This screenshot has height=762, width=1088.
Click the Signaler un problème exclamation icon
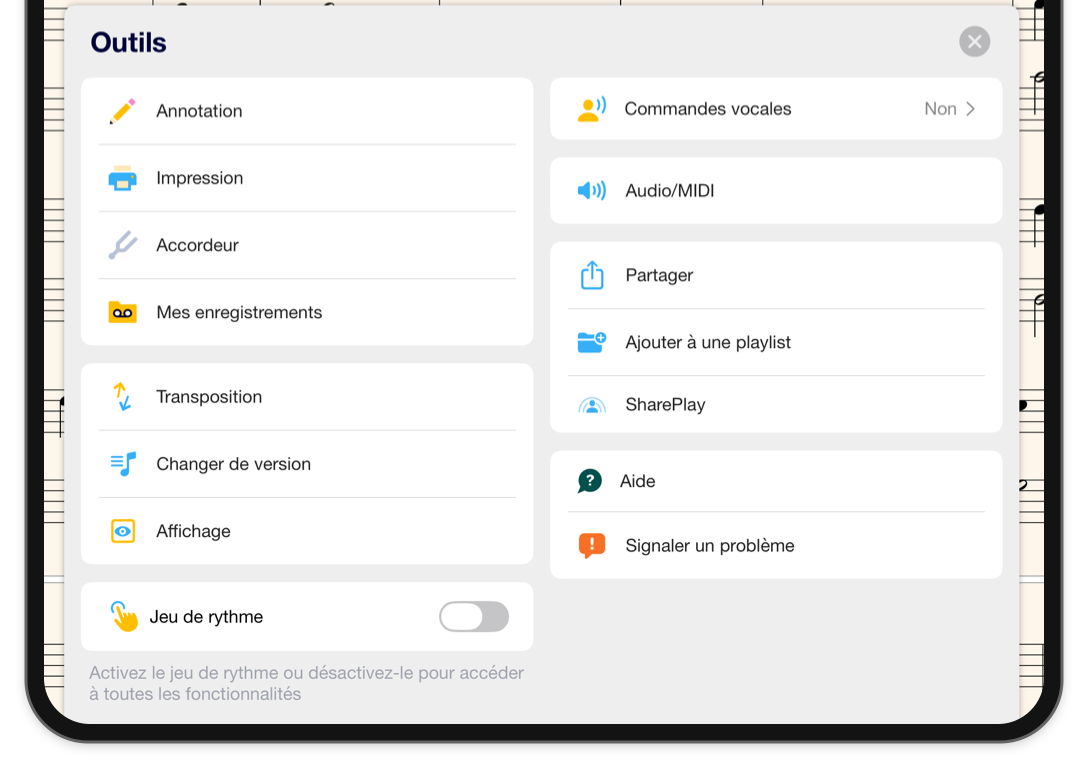[x=592, y=545]
